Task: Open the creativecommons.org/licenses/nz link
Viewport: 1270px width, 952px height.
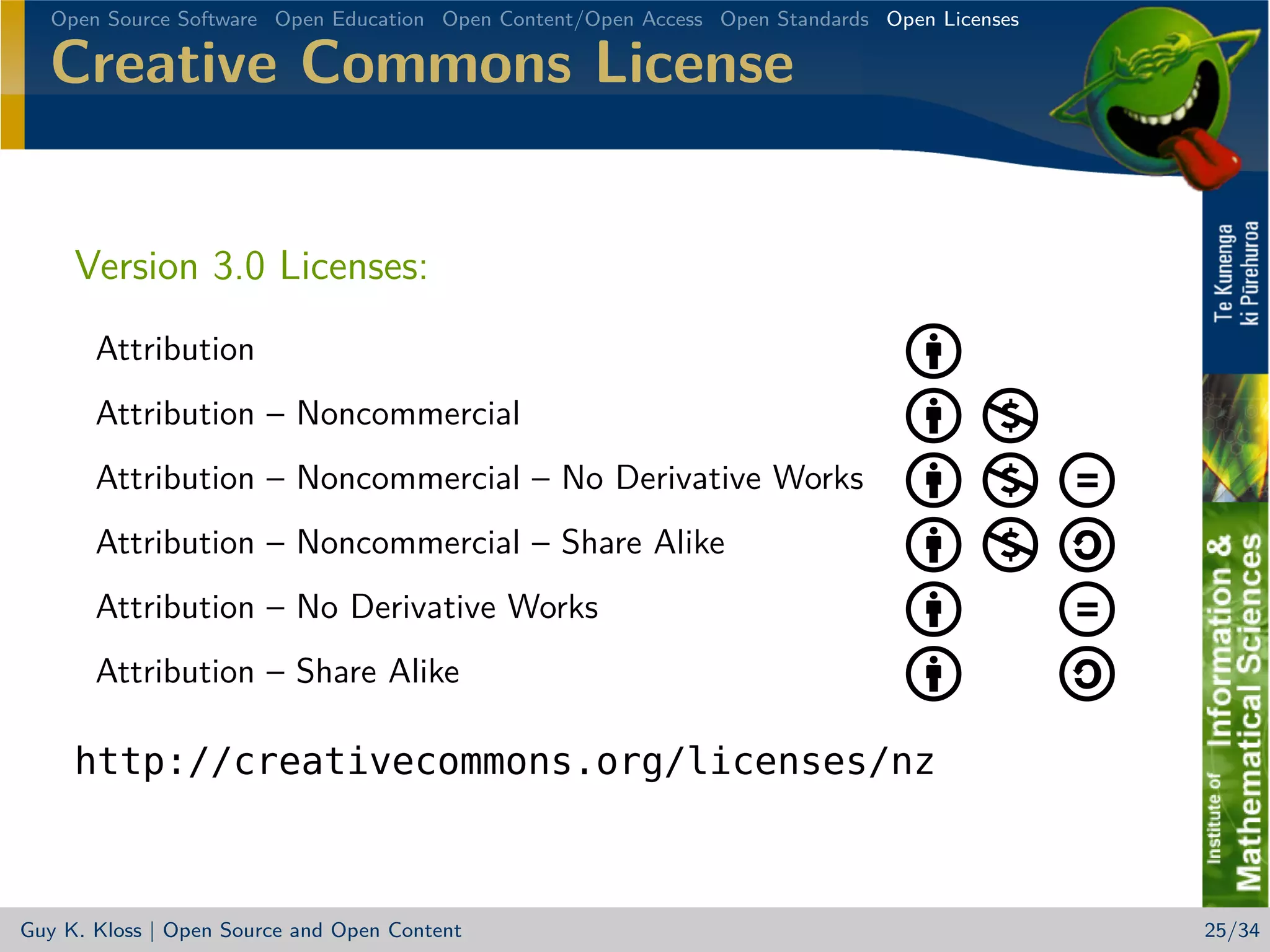Action: point(504,762)
